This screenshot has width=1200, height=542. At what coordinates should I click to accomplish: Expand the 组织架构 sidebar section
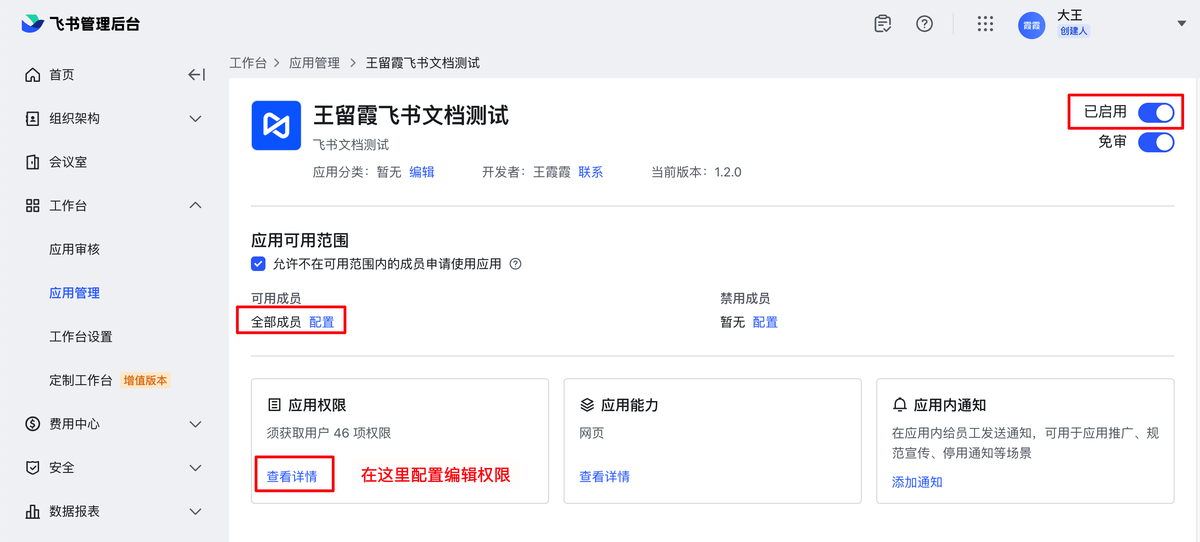196,119
